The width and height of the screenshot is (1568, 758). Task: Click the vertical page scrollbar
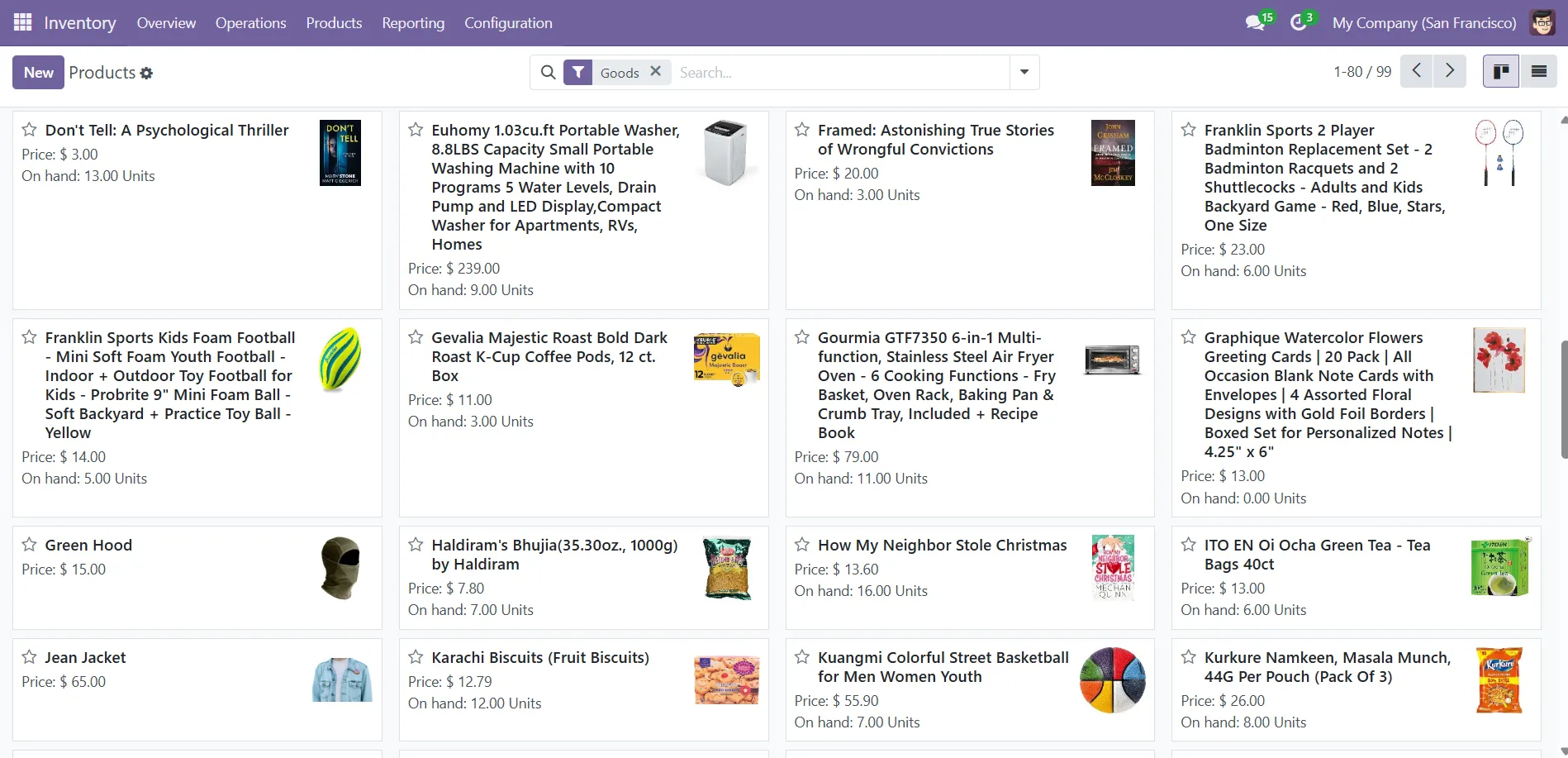(1563, 398)
